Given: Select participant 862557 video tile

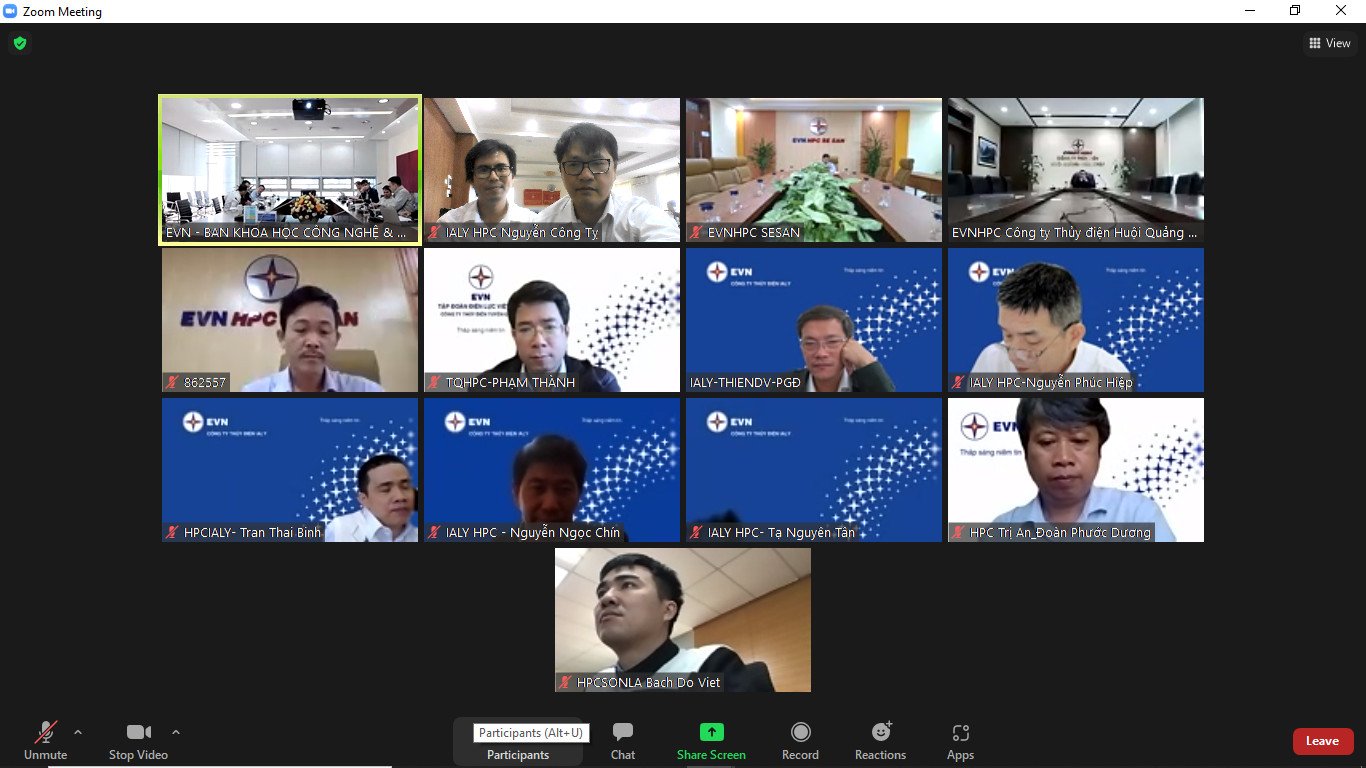Looking at the screenshot, I should coord(290,320).
